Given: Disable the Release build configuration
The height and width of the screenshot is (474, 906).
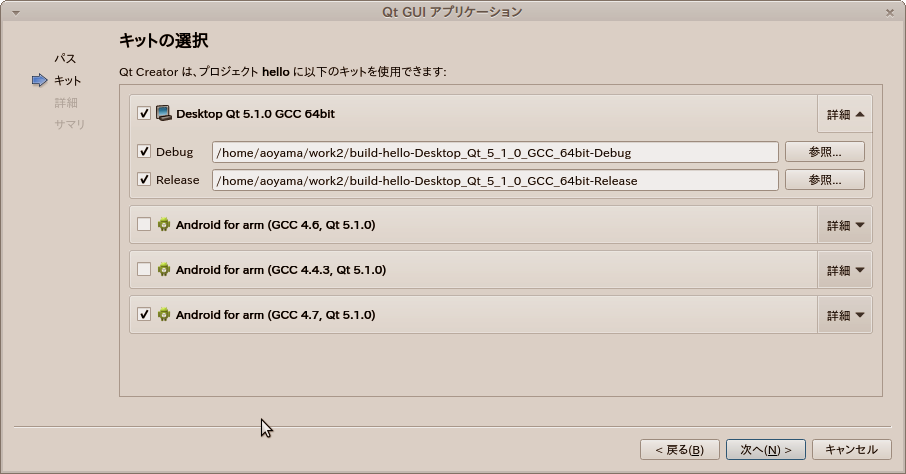Looking at the screenshot, I should tap(144, 179).
